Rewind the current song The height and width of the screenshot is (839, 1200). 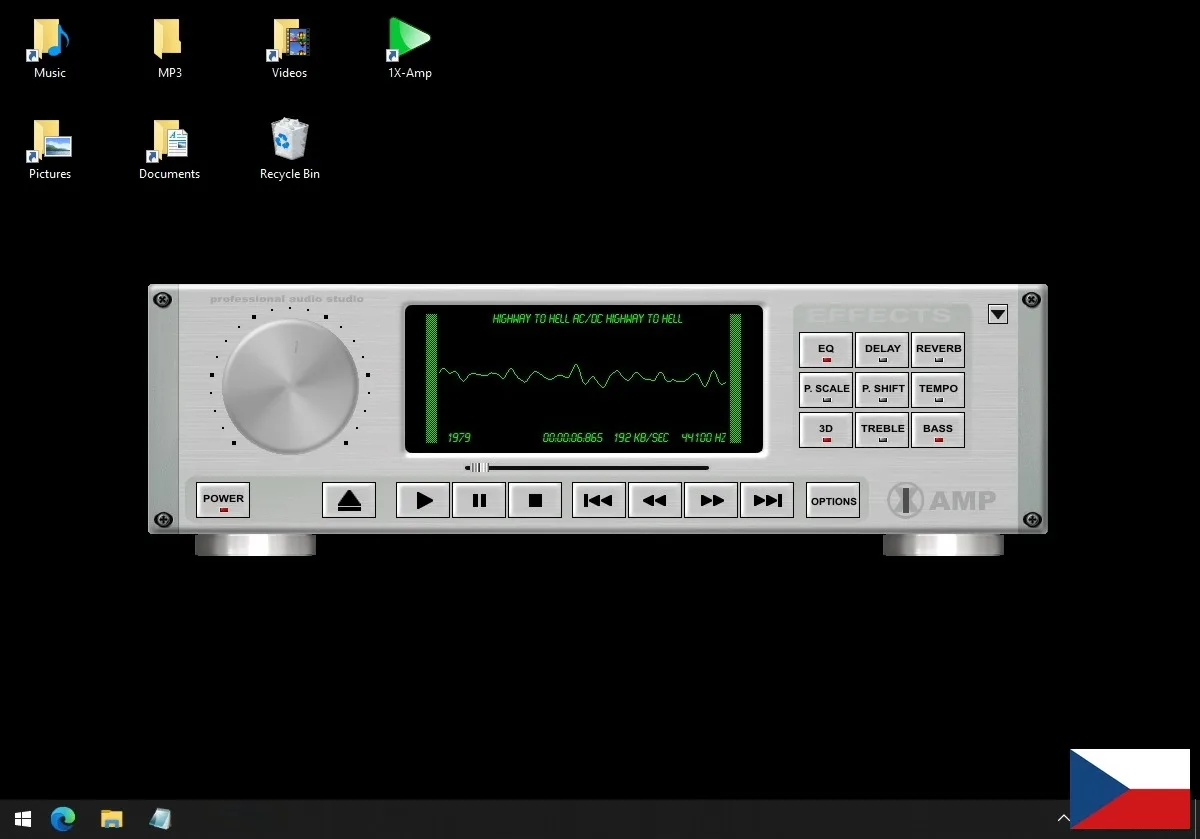[655, 500]
